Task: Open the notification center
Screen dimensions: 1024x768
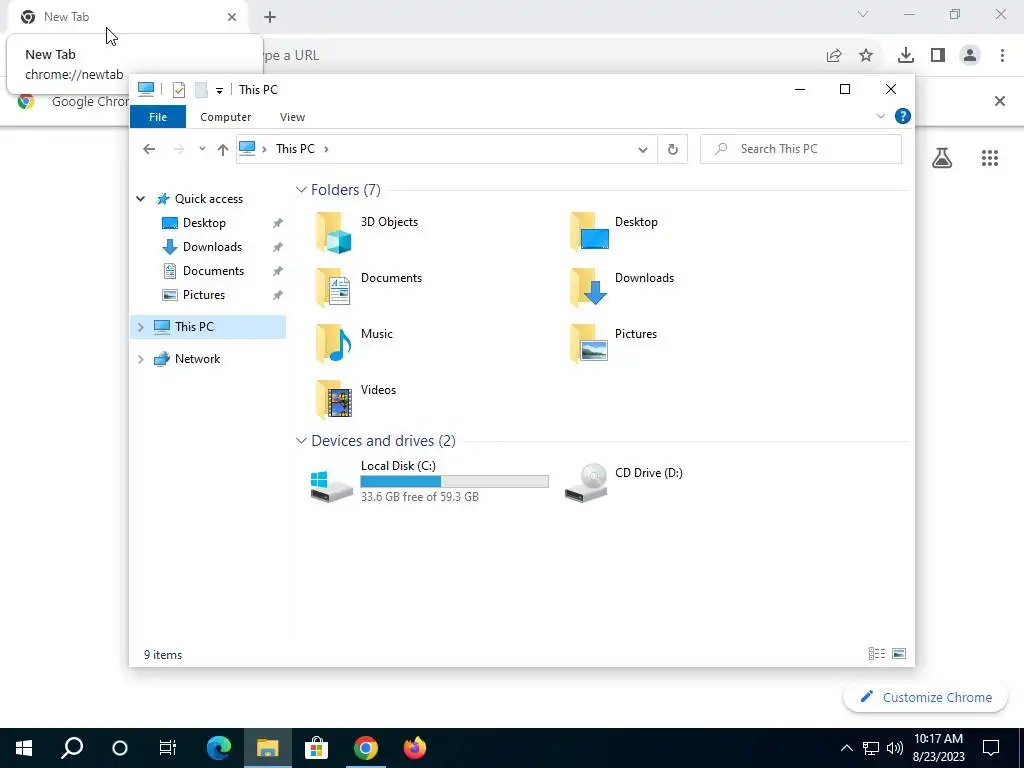Action: [x=991, y=748]
